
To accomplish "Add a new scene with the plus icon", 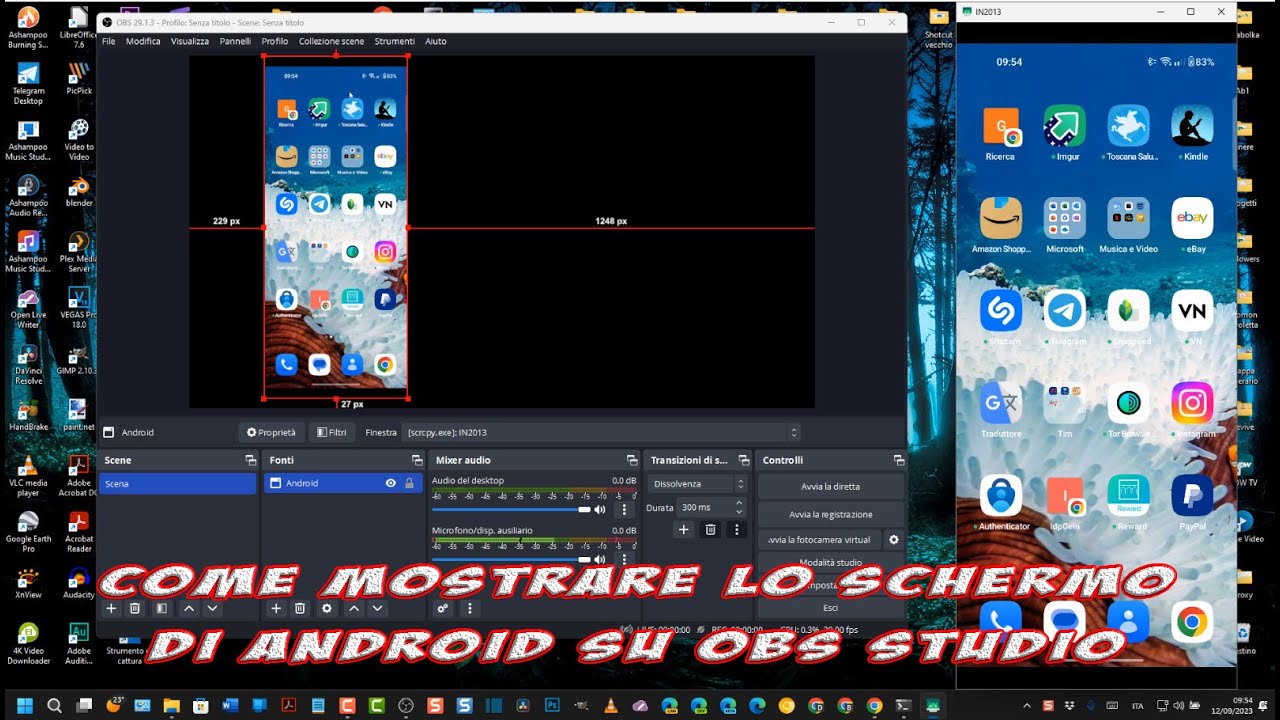I will coord(111,608).
